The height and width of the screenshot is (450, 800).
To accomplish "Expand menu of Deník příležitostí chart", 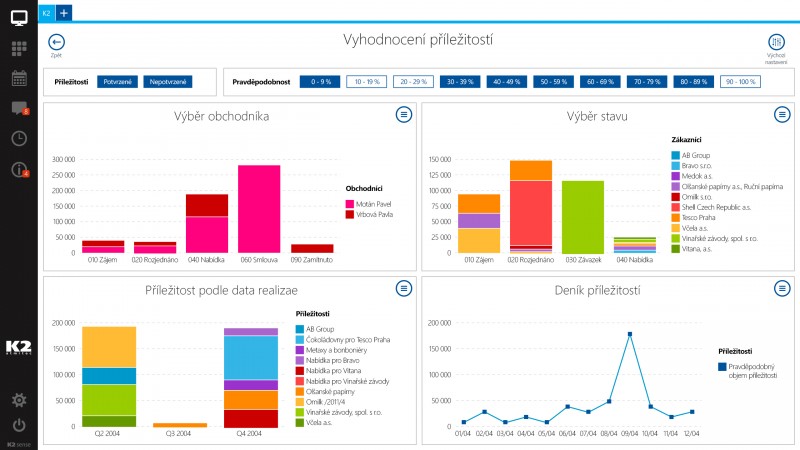I will pyautogui.click(x=781, y=288).
